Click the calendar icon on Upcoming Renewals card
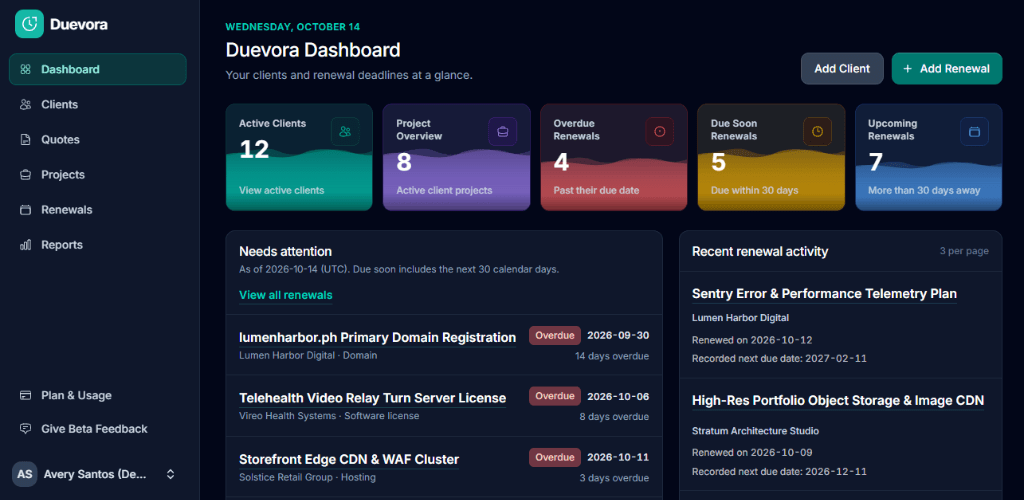Viewport: 1024px width, 500px height. click(974, 131)
